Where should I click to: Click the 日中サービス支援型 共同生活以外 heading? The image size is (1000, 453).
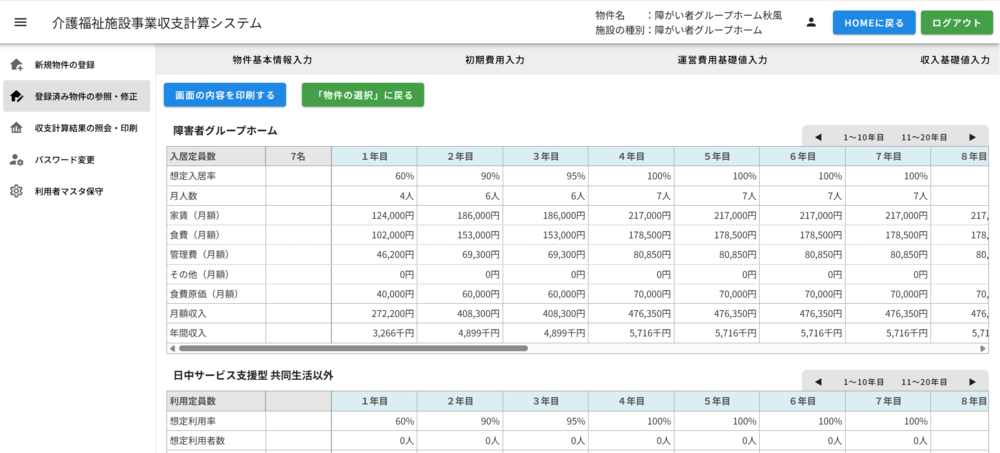[x=253, y=375]
